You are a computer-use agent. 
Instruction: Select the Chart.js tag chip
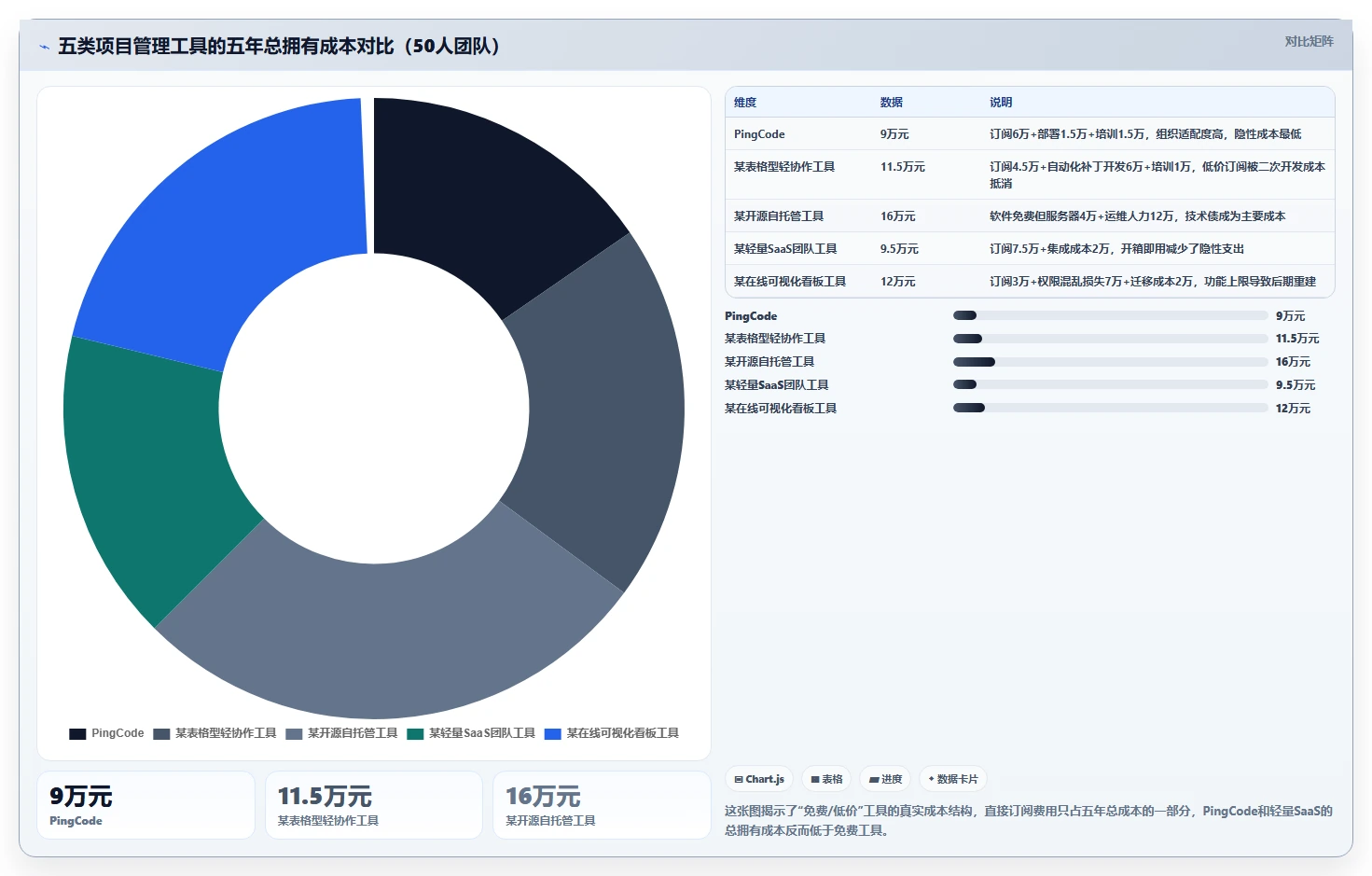click(x=759, y=779)
